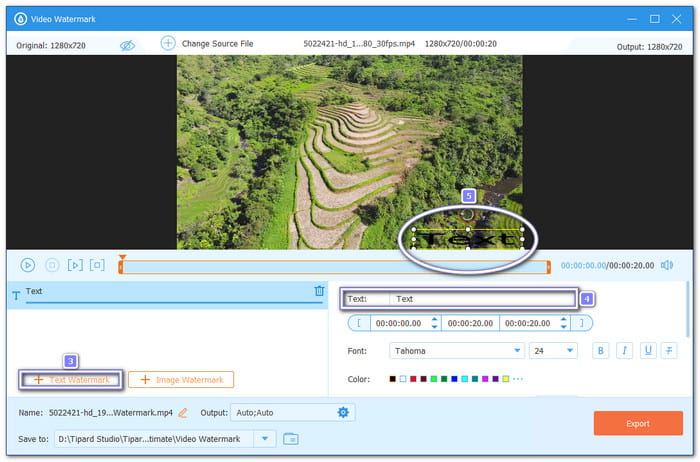Play the video preview
Image resolution: width=700 pixels, height=462 pixels.
coord(28,265)
